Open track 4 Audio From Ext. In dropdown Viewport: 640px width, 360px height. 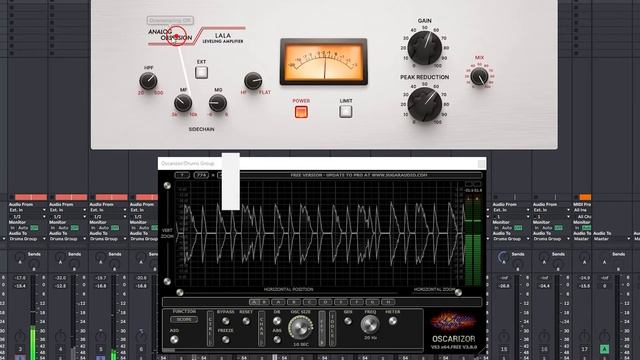[x=68, y=210]
